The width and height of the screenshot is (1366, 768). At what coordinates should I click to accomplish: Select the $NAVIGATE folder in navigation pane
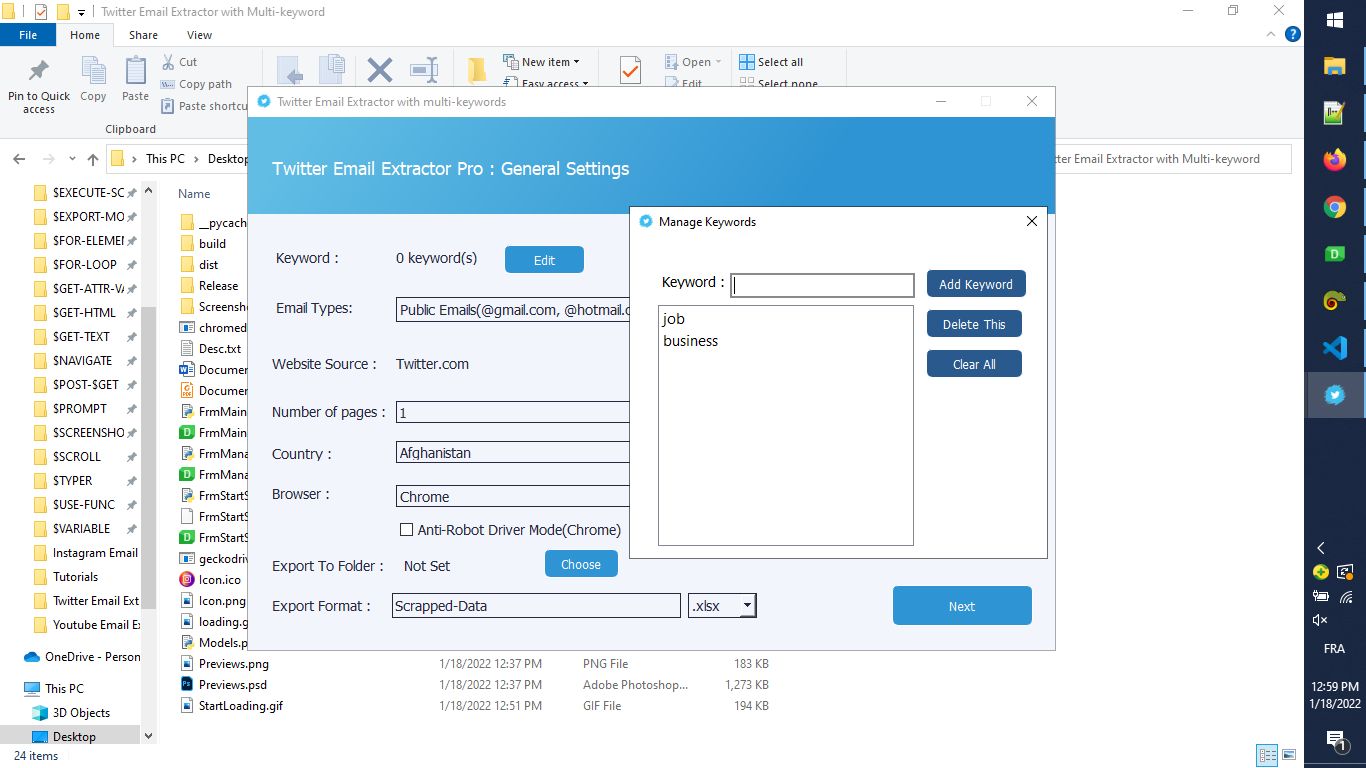click(82, 360)
